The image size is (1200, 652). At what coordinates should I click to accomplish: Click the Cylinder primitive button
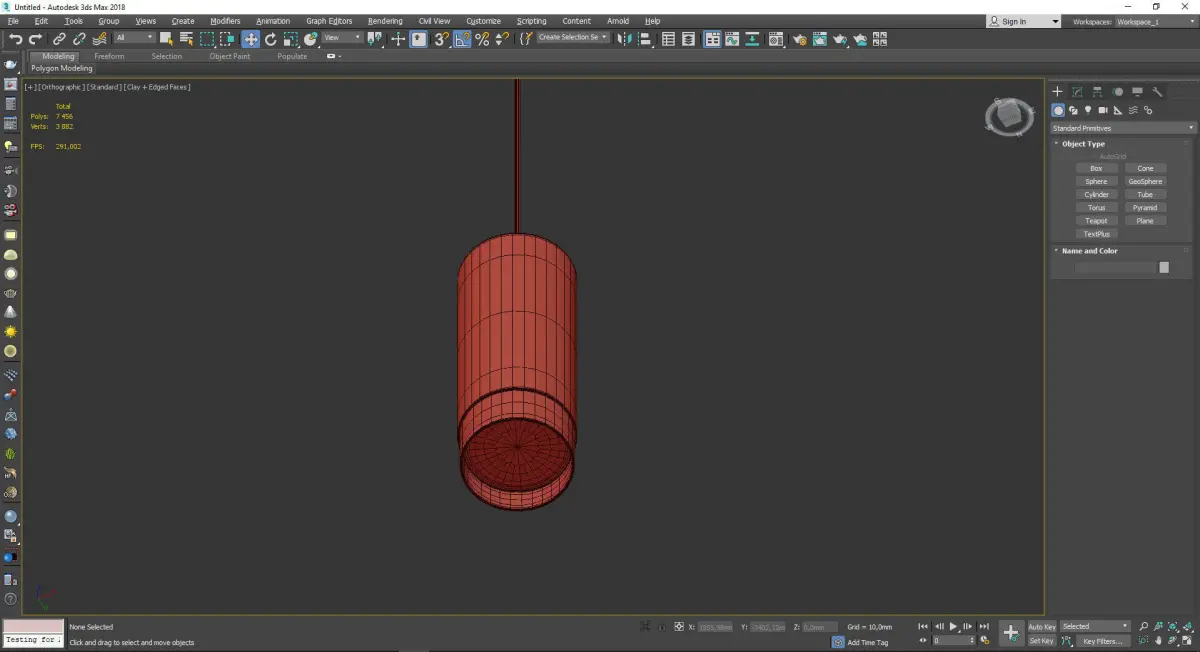1096,195
